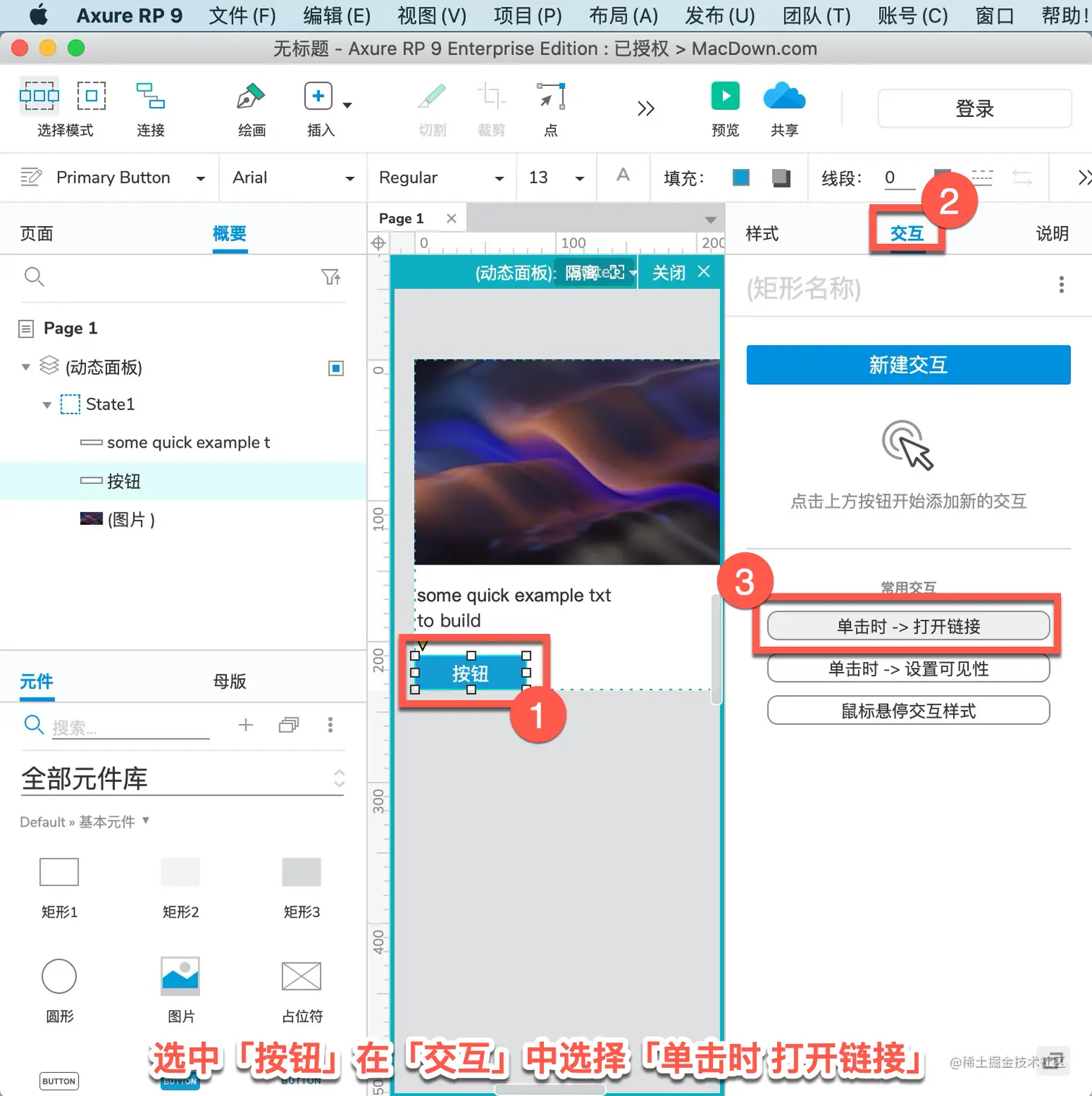Click the ruler origin crosshair icon
The height and width of the screenshot is (1096, 1092).
pyautogui.click(x=378, y=243)
